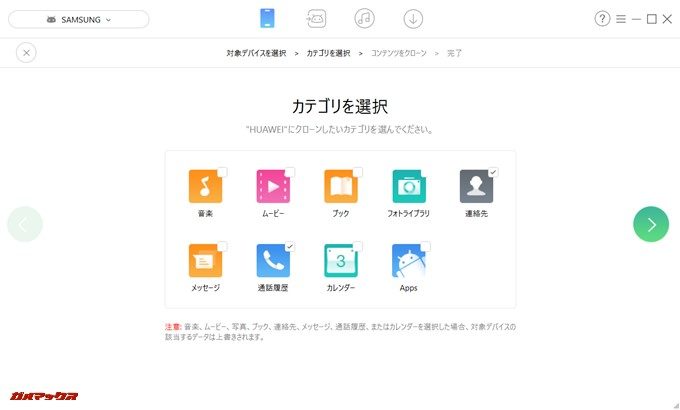Enable the 音楽 checkbox
The width and height of the screenshot is (680, 410).
(222, 172)
